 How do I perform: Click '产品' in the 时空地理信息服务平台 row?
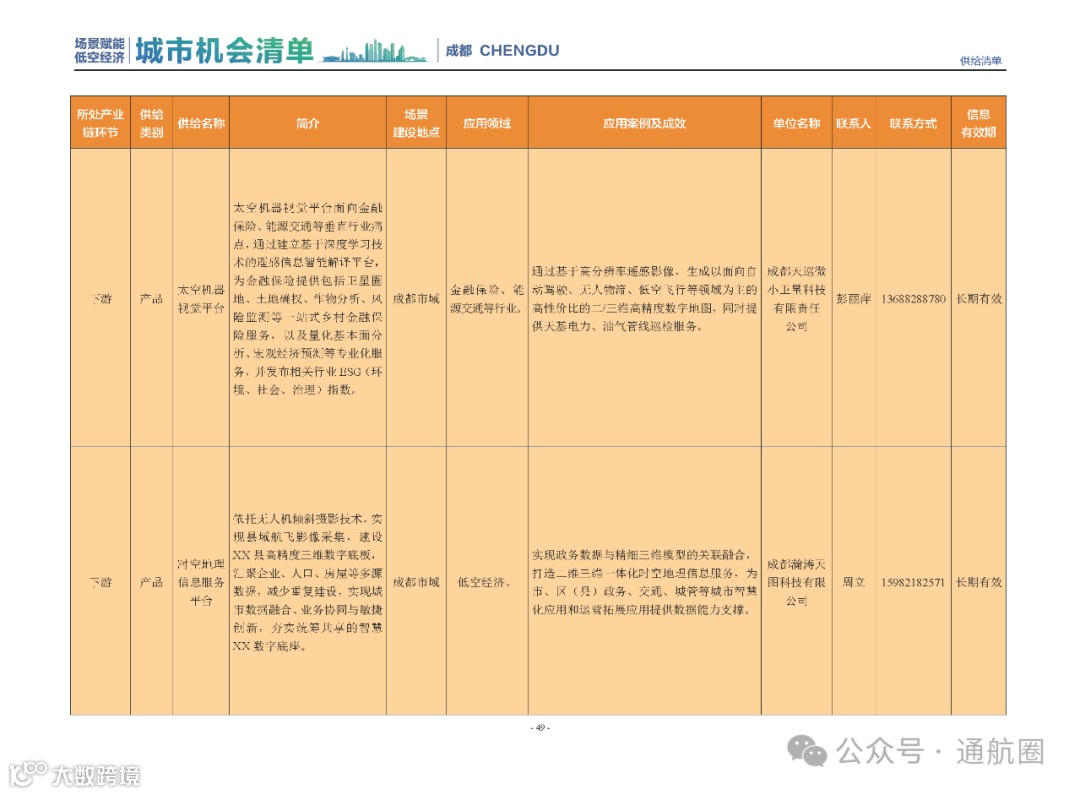(152, 582)
